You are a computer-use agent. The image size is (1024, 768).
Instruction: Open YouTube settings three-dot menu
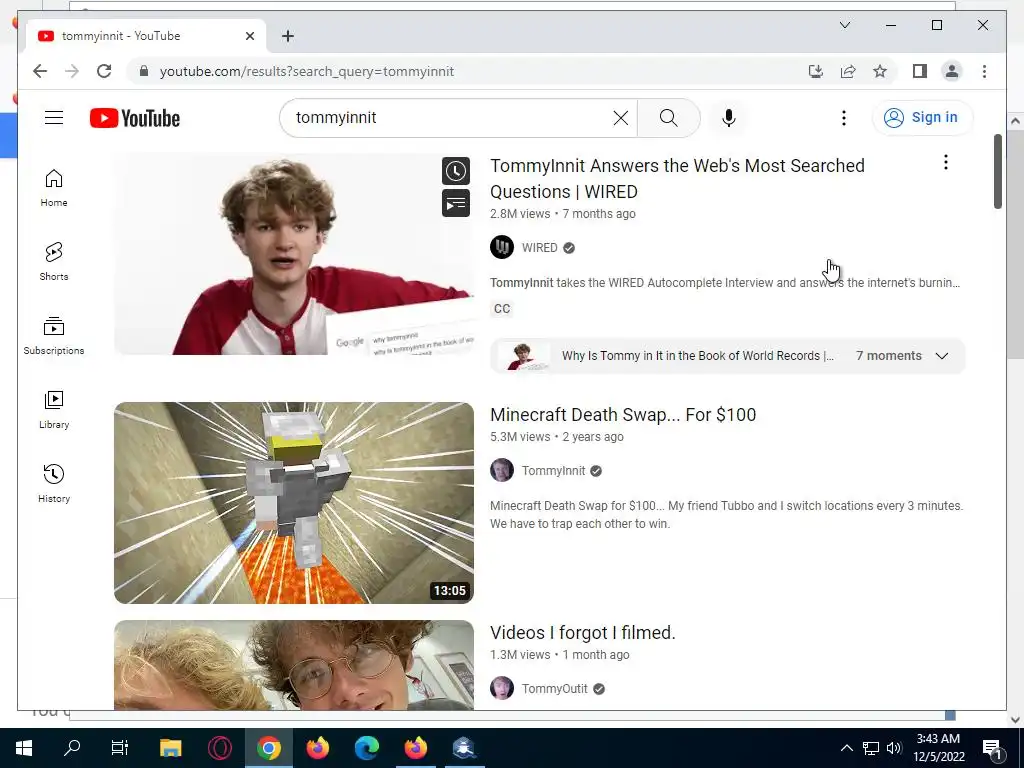click(844, 118)
